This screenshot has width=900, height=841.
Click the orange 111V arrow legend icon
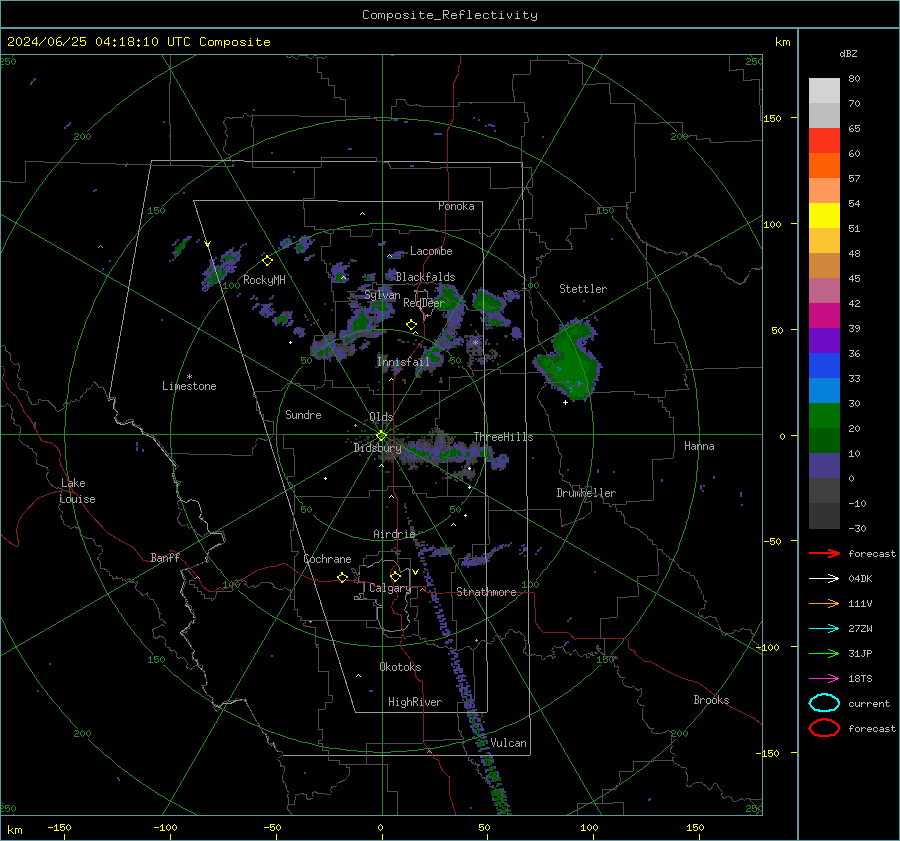point(824,603)
